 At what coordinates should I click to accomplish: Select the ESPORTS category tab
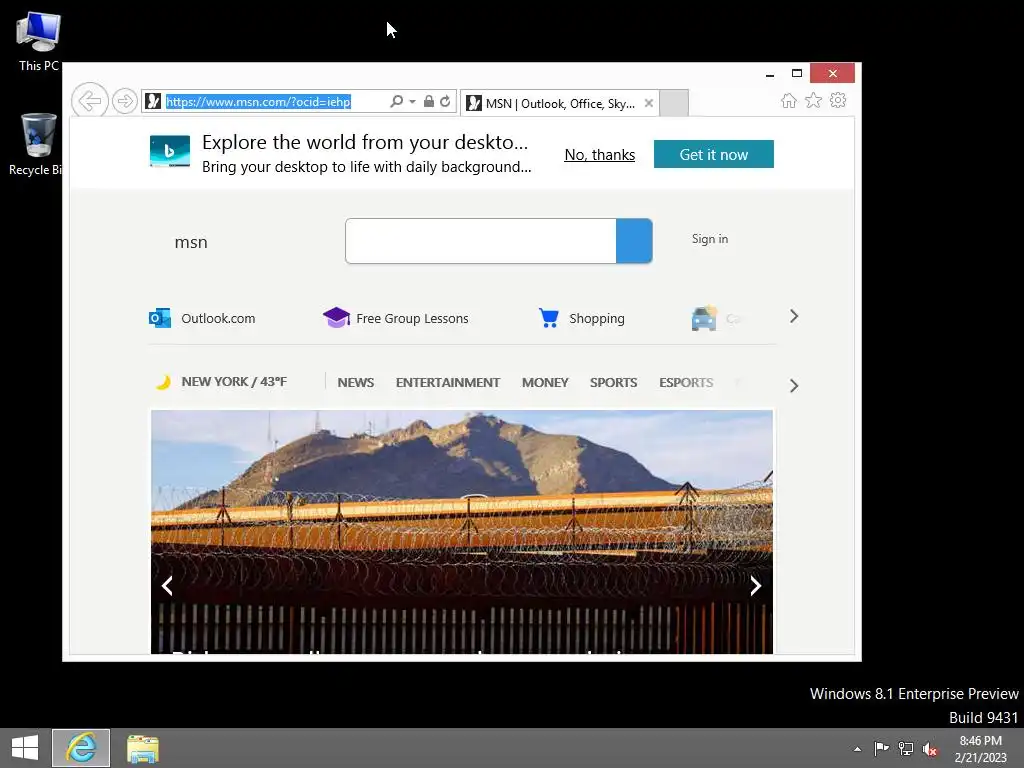[686, 383]
